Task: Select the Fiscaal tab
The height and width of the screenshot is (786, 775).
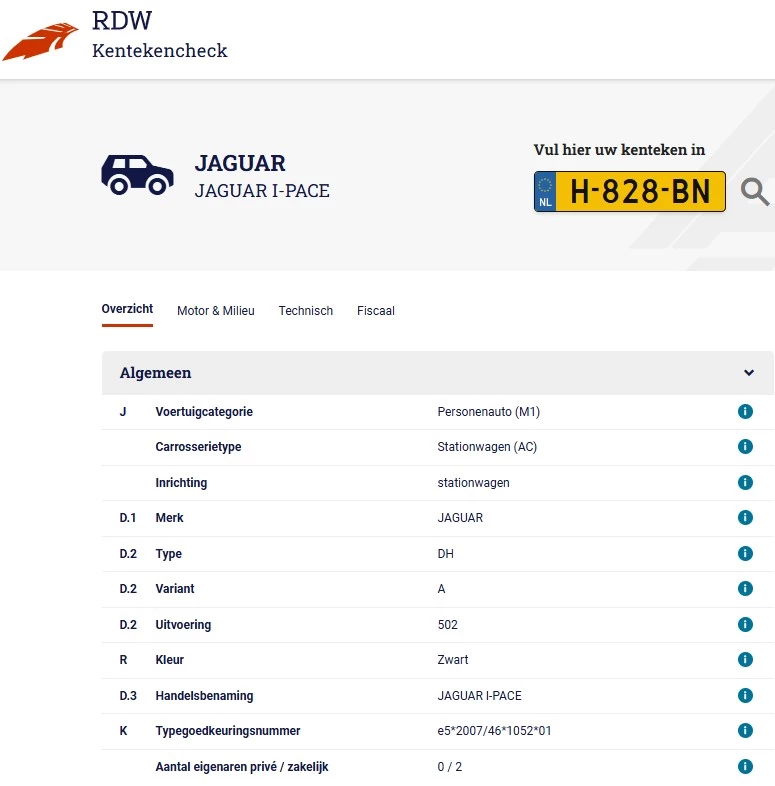Action: (376, 311)
